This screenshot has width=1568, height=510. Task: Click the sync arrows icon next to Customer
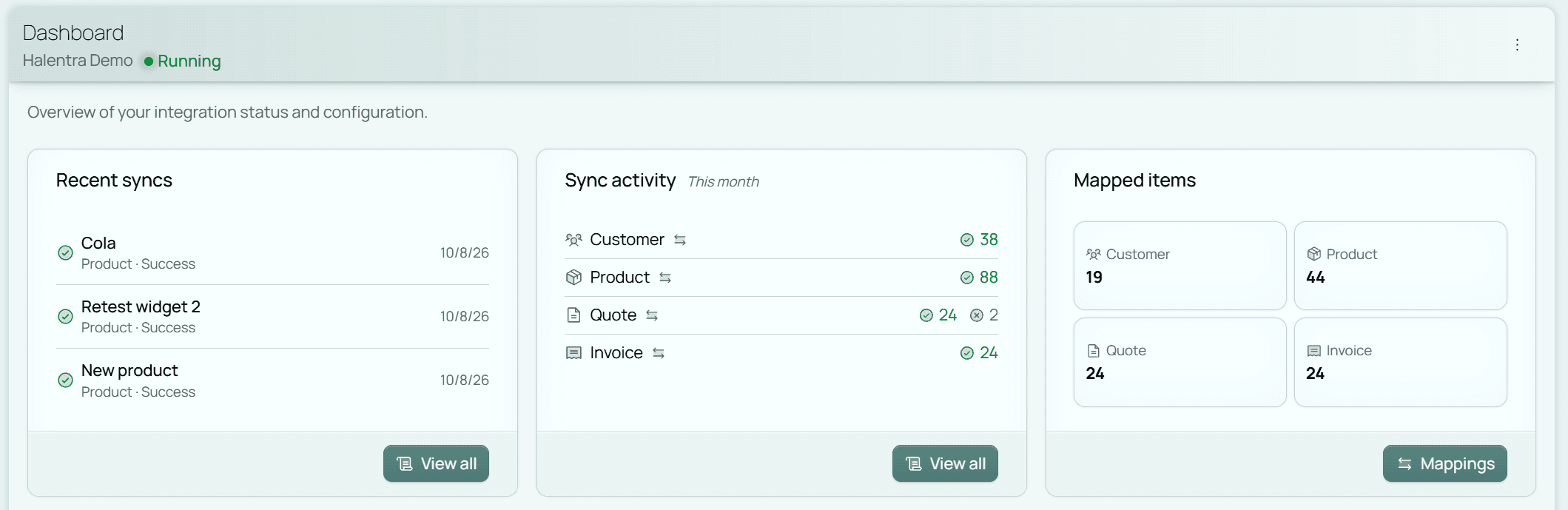click(x=680, y=241)
